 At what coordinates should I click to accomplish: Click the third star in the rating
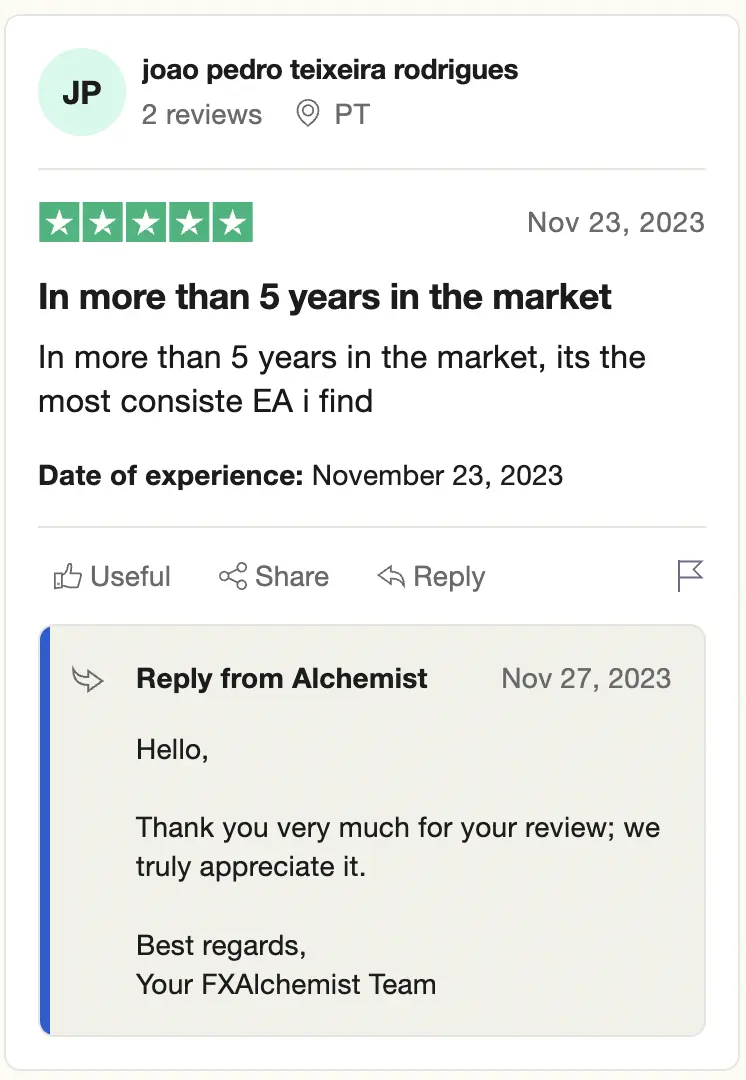(x=146, y=222)
